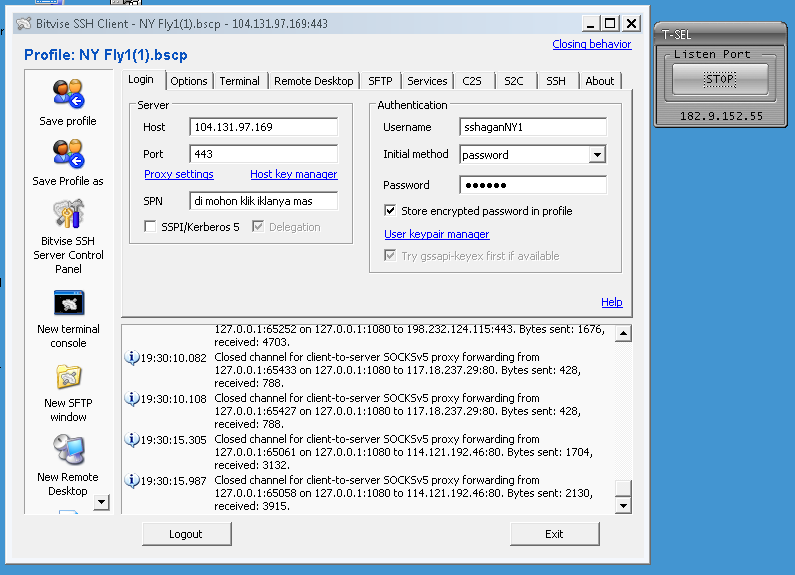Image resolution: width=795 pixels, height=575 pixels.
Task: Click Bitvise app icon in title bar
Action: [23, 23]
